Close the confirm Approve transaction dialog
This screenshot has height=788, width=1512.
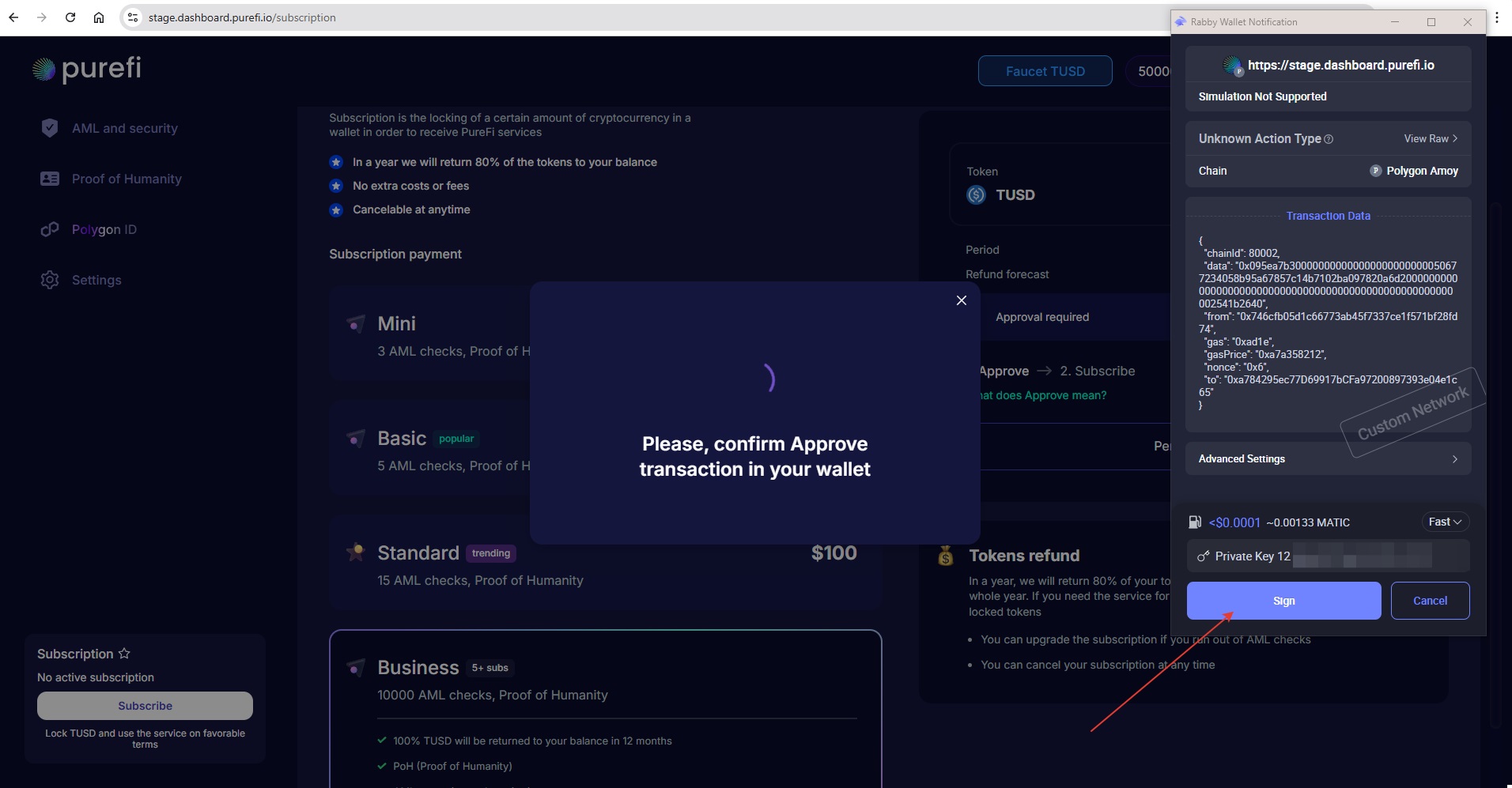coord(961,300)
